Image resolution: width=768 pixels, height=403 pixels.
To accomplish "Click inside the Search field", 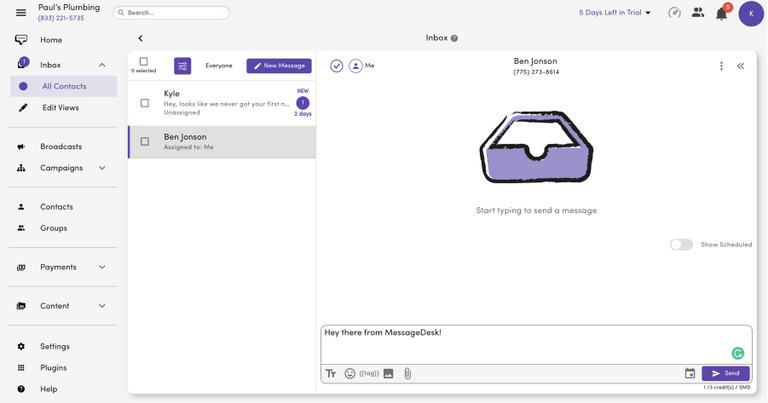I will [171, 13].
